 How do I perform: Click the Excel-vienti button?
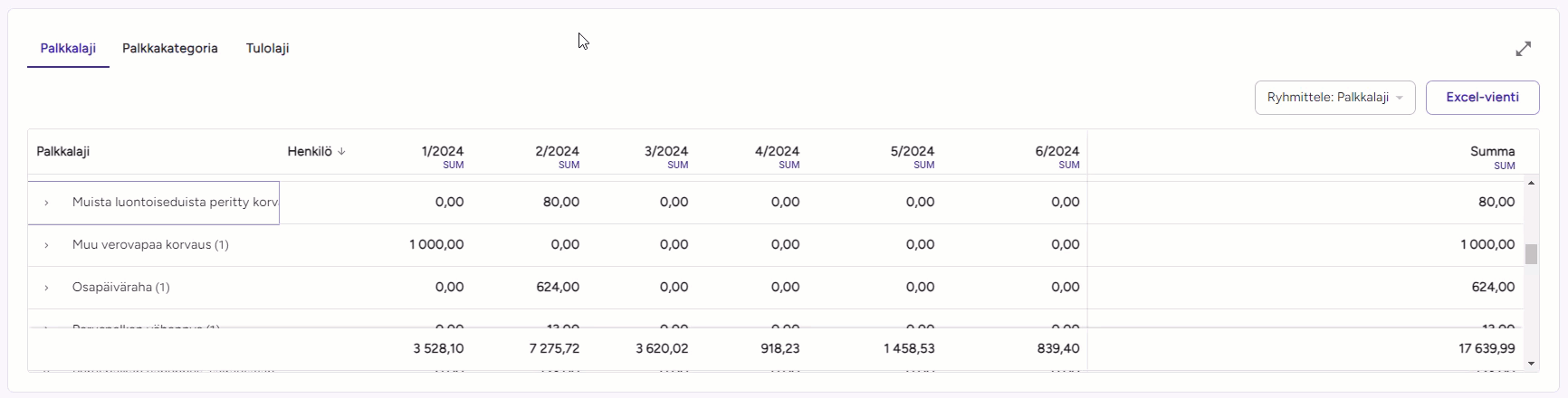click(x=1482, y=98)
